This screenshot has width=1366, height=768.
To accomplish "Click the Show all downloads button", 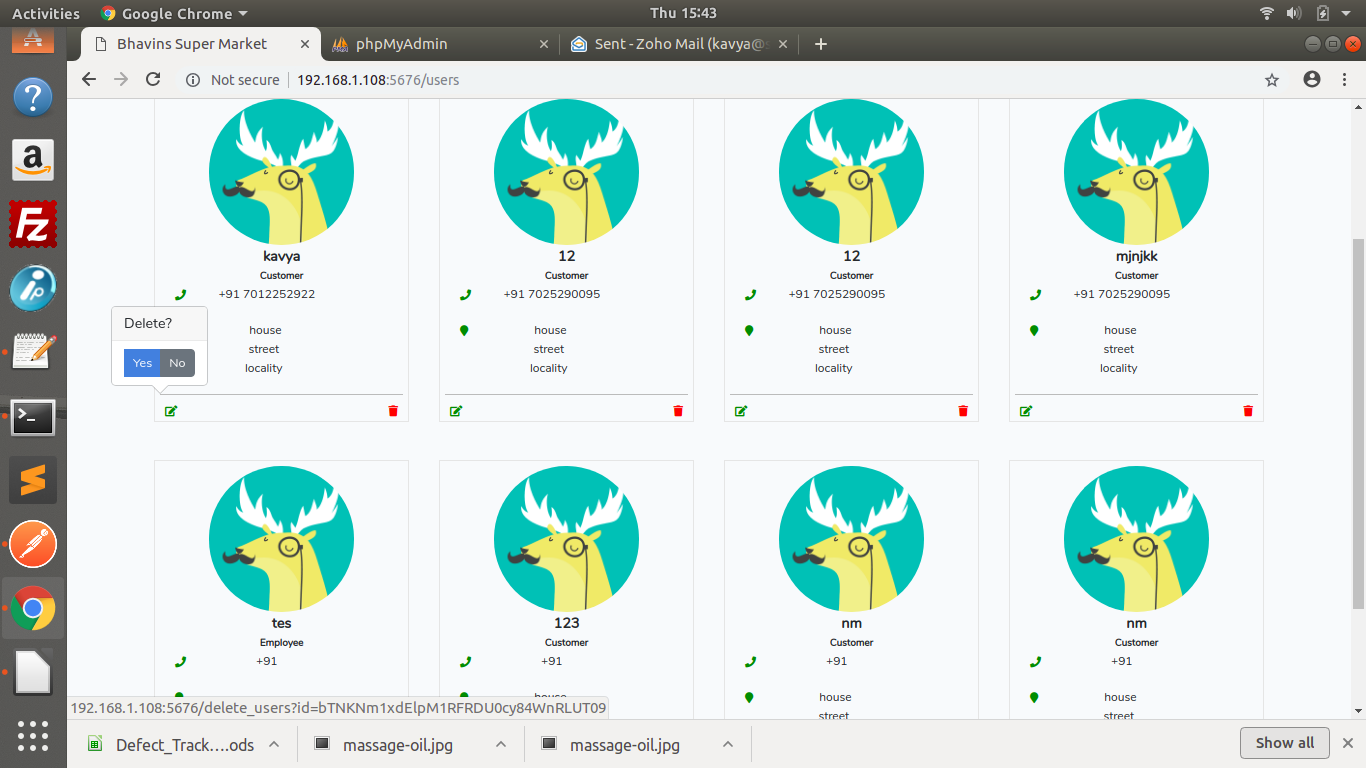I will [x=1285, y=743].
